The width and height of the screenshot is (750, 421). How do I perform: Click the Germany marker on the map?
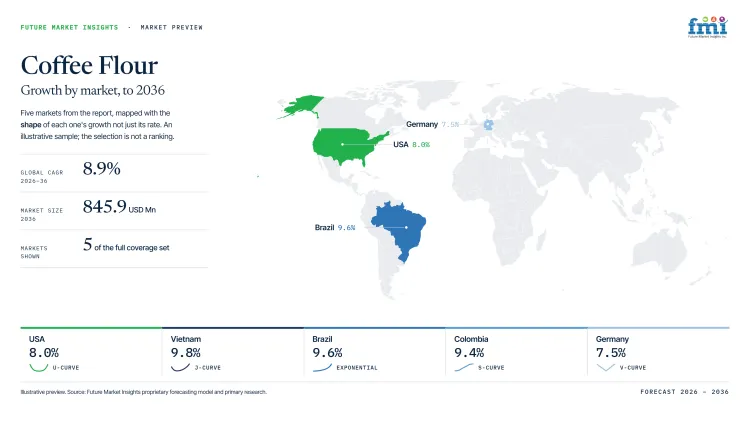pyautogui.click(x=488, y=125)
